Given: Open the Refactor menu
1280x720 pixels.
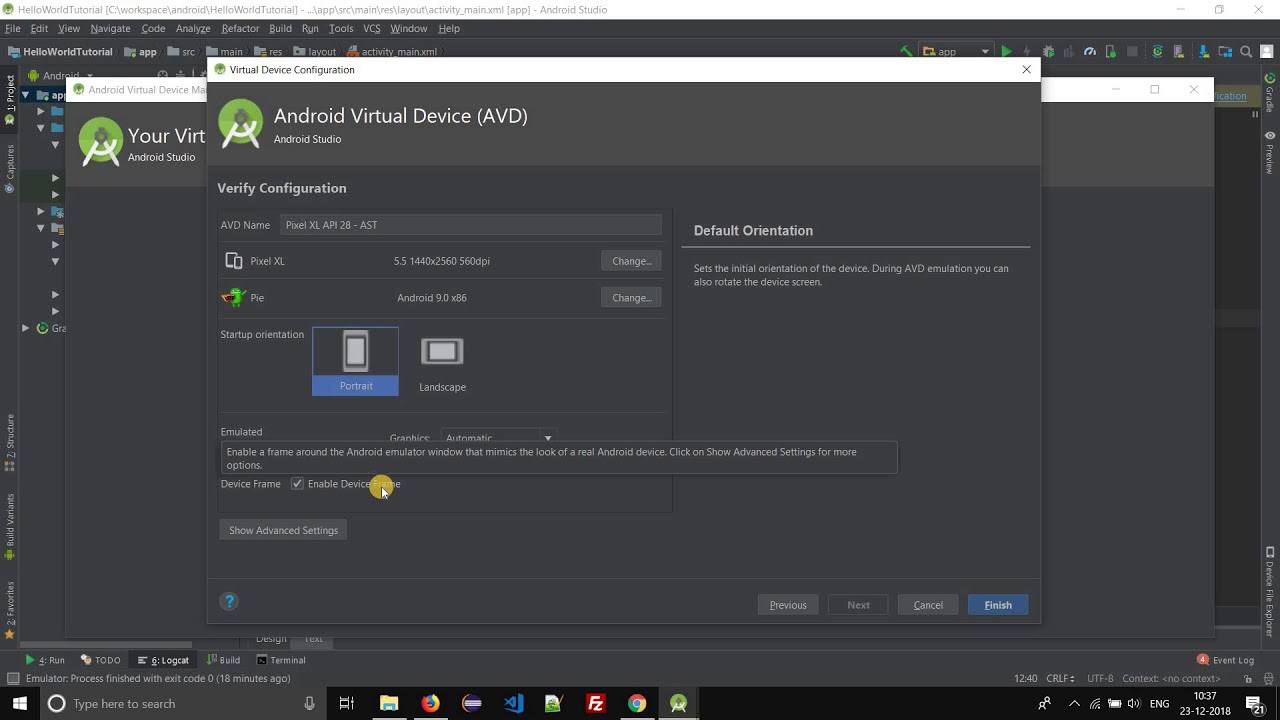Looking at the screenshot, I should pyautogui.click(x=240, y=29).
